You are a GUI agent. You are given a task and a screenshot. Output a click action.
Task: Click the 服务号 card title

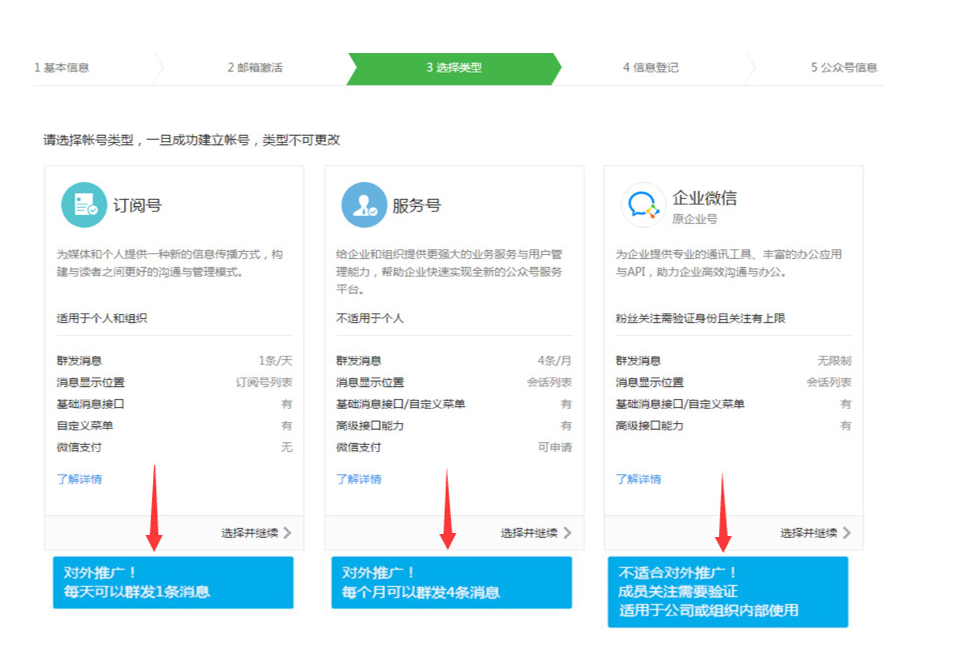[417, 205]
